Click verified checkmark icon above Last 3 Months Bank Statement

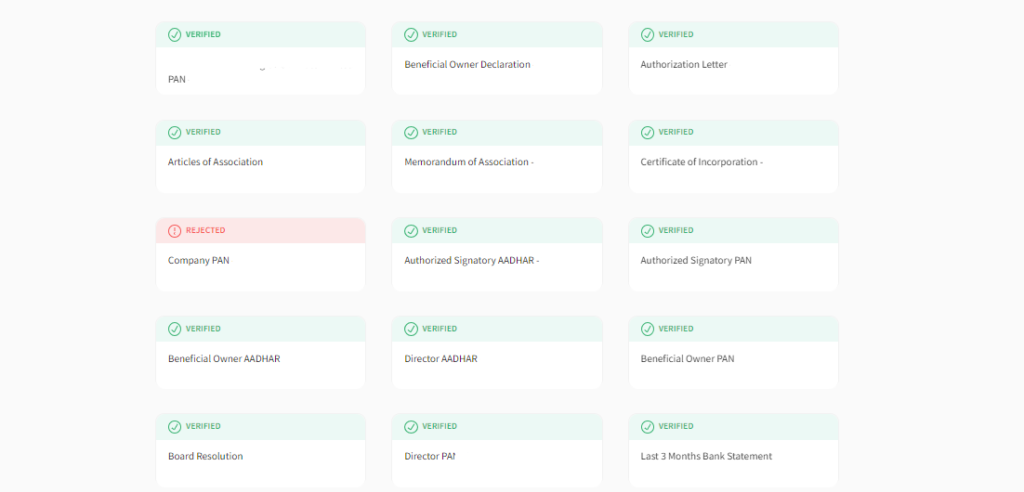coord(647,427)
